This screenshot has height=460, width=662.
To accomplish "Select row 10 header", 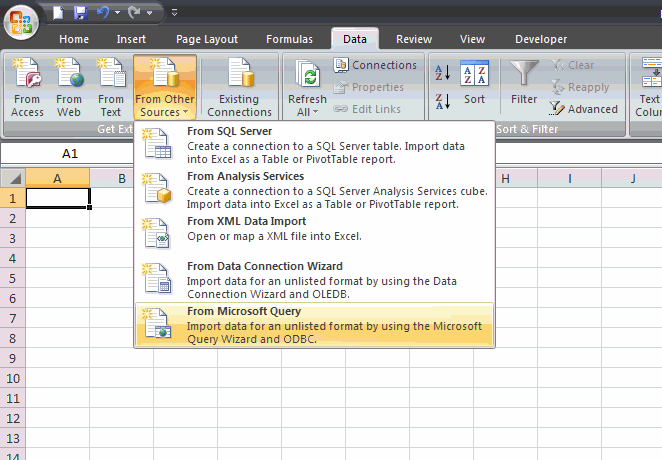I will click(x=13, y=378).
